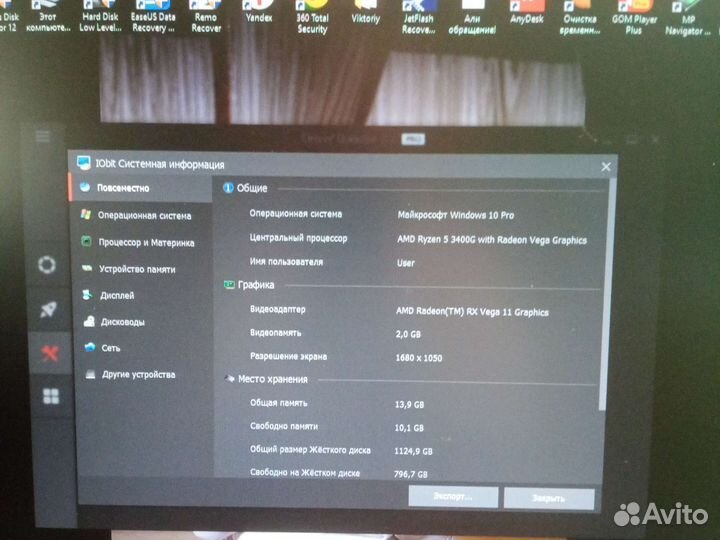Viewport: 720px width, 540px height.
Task: Click the AMD Radeon RX Vega 11 value
Action: [472, 312]
